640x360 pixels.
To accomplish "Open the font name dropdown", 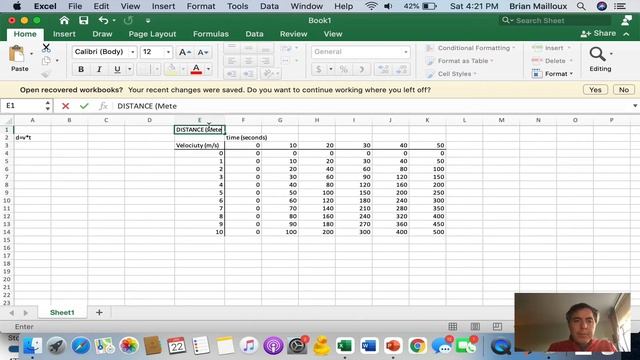I will [x=133, y=52].
